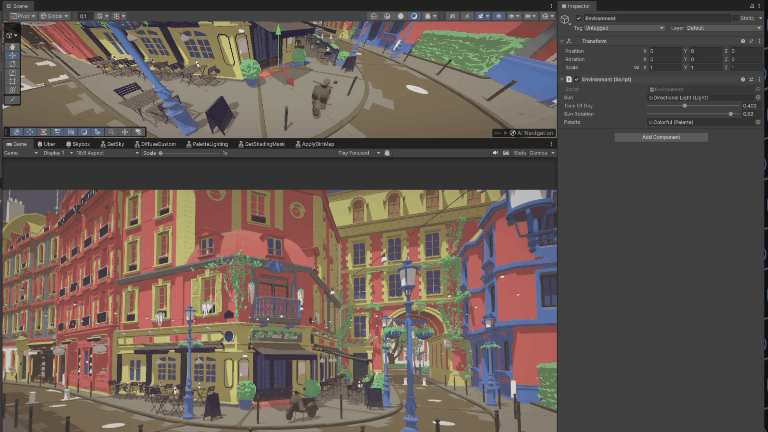Viewport: 768px width, 432px height.
Task: Switch to the DiffuseCustom tab
Action: pyautogui.click(x=155, y=144)
